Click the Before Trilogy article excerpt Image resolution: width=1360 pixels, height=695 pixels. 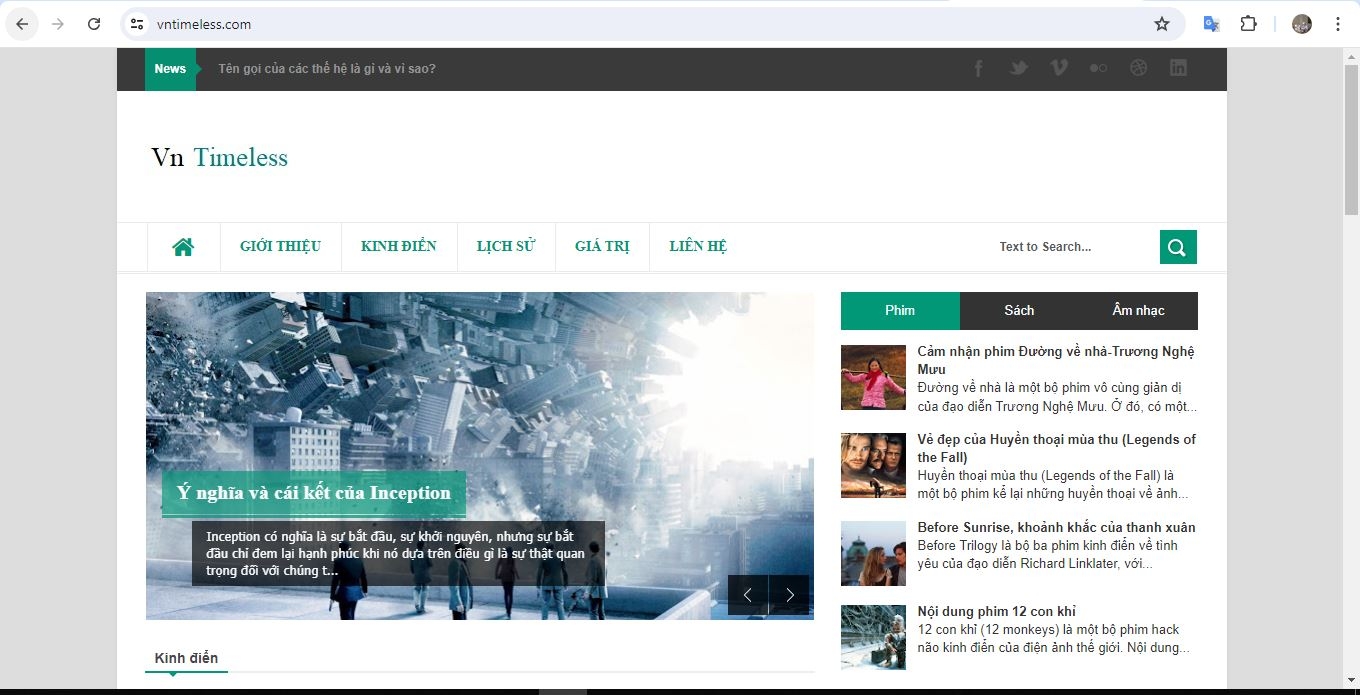(x=1047, y=554)
